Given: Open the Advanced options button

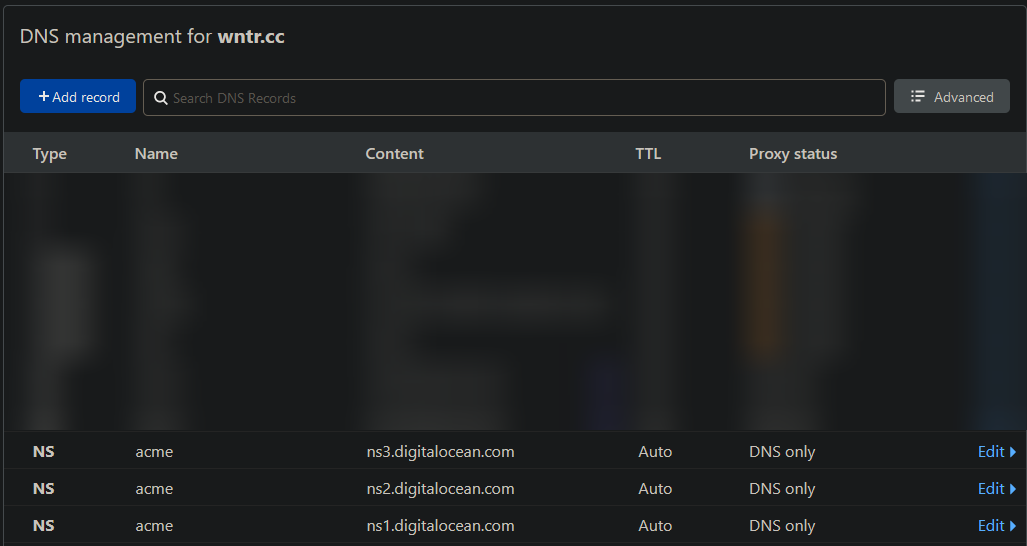Looking at the screenshot, I should pos(951,97).
